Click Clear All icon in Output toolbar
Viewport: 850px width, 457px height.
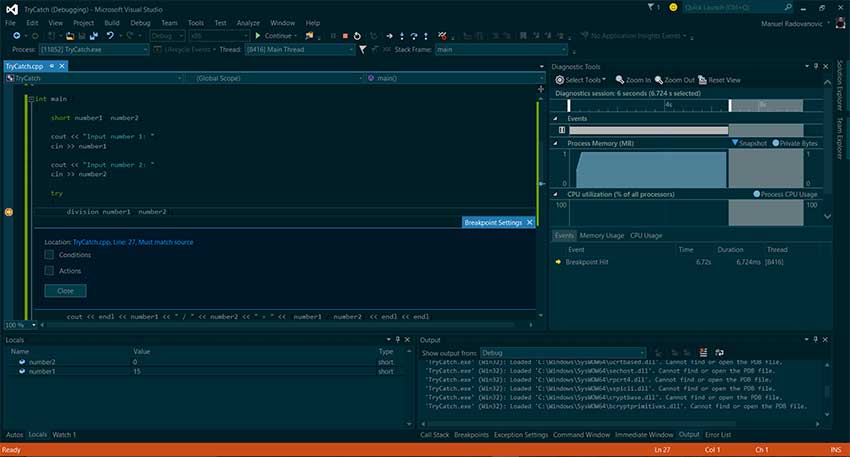[x=703, y=352]
